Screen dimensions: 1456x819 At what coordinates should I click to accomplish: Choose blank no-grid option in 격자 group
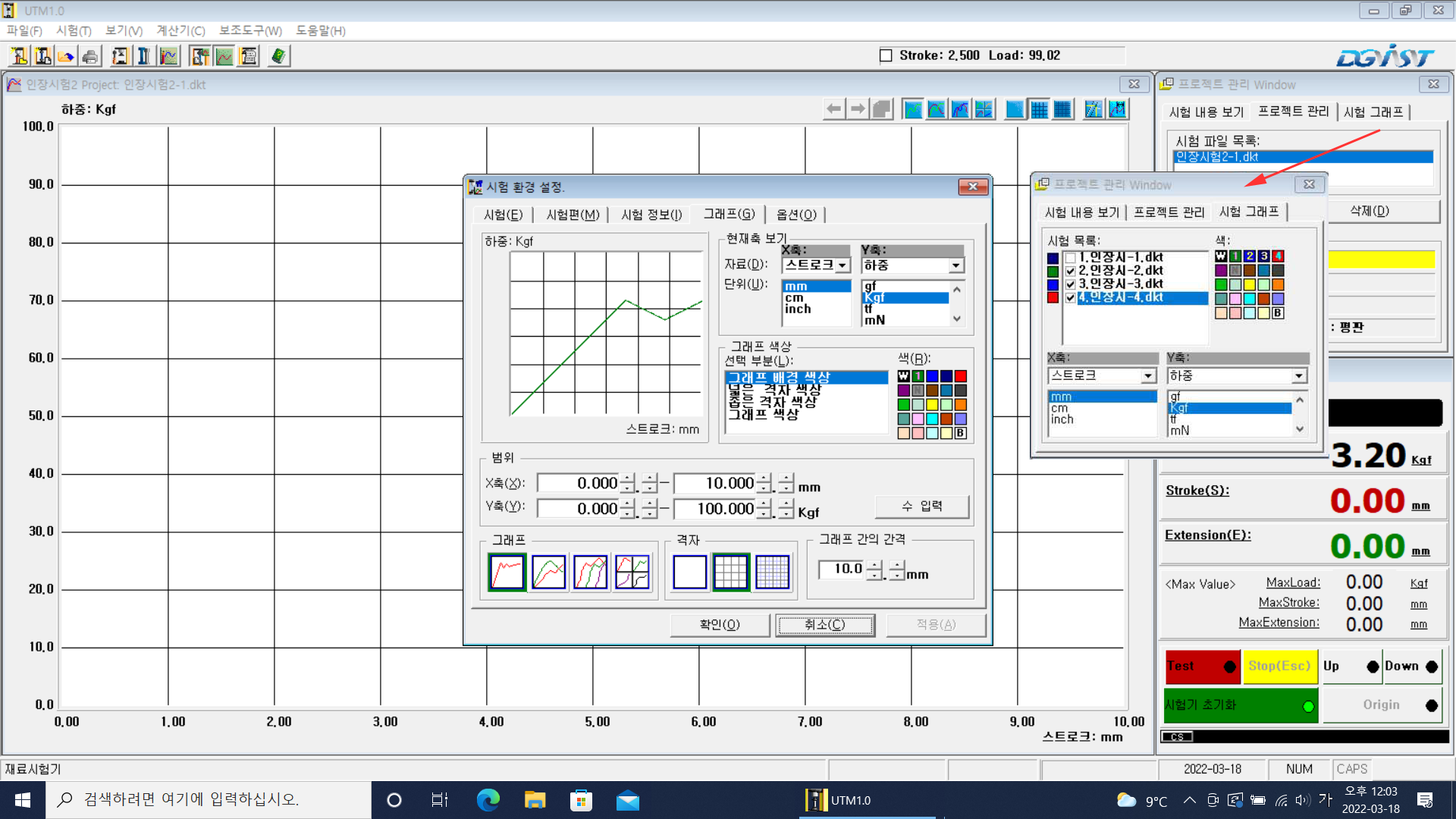689,572
